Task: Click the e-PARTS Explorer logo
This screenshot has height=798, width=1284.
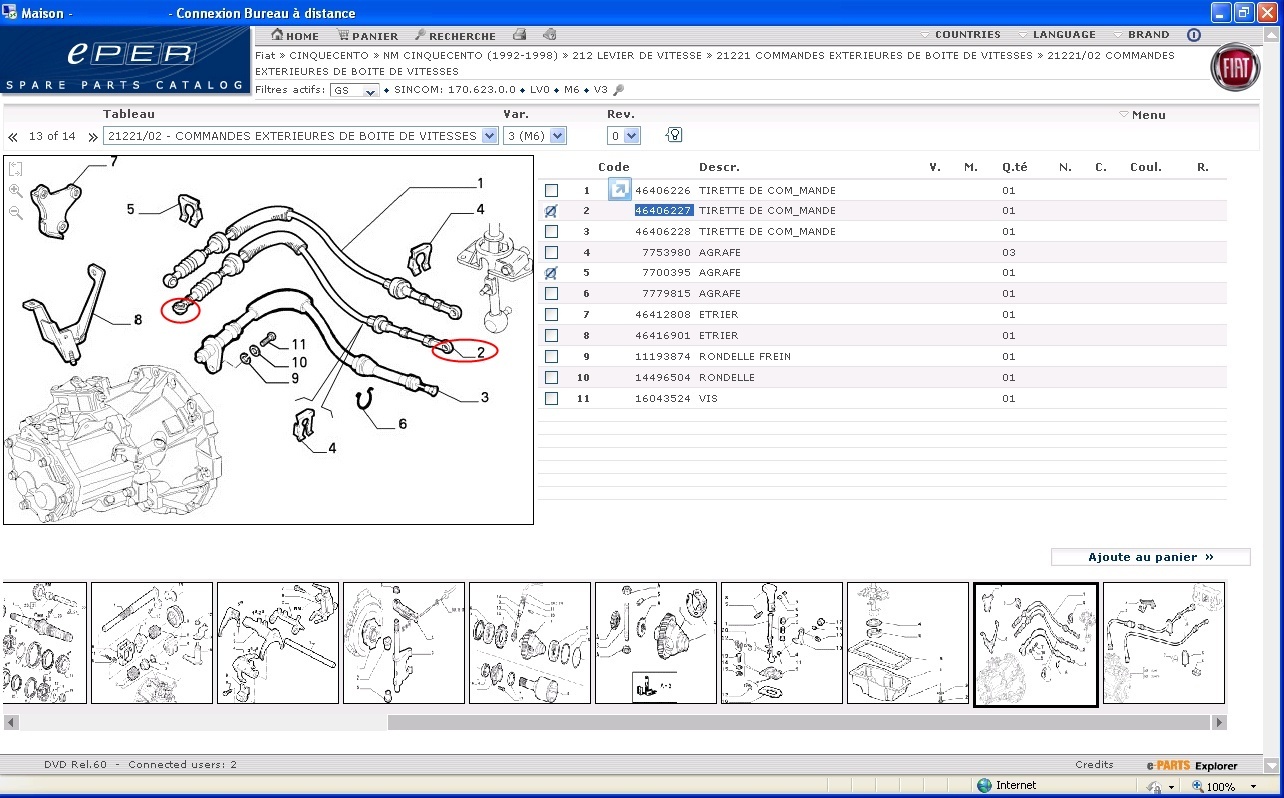Action: [x=1192, y=766]
